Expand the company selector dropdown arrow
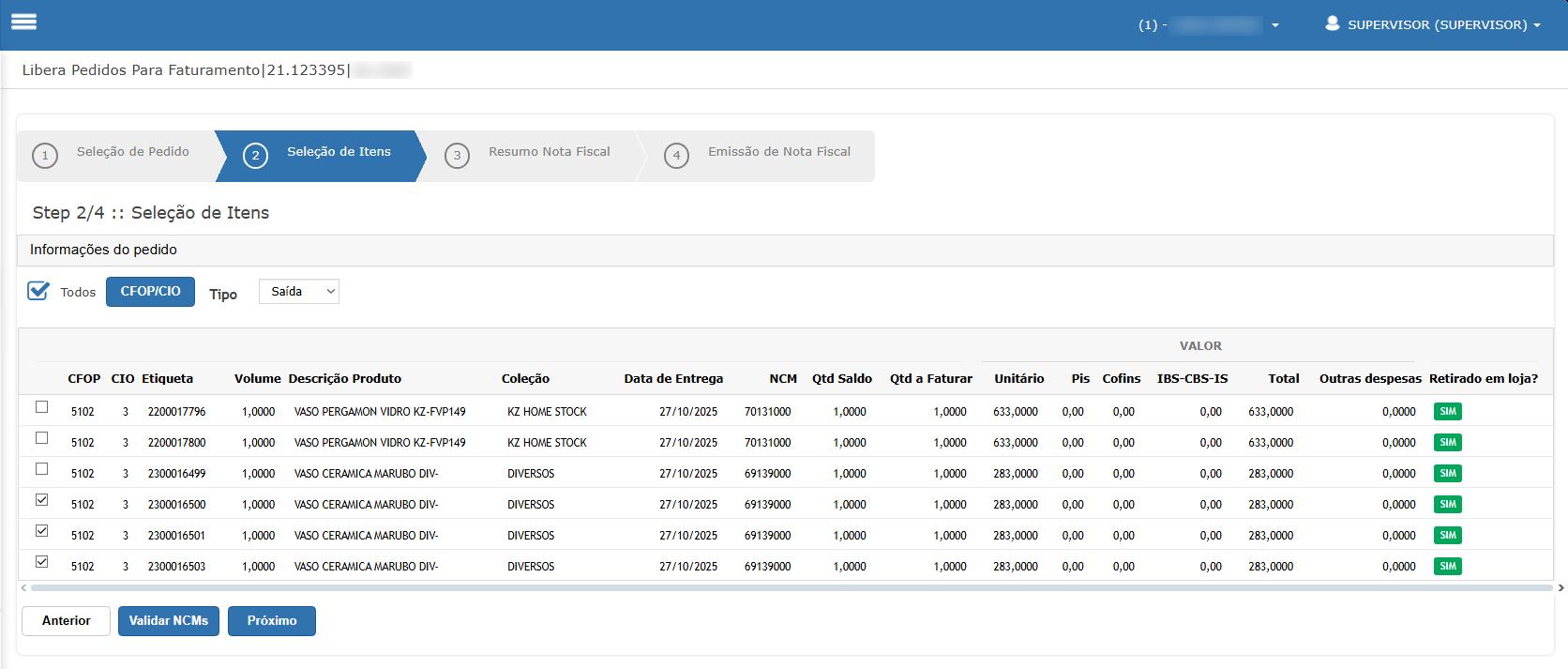This screenshot has height=669, width=1568. coord(1274,25)
